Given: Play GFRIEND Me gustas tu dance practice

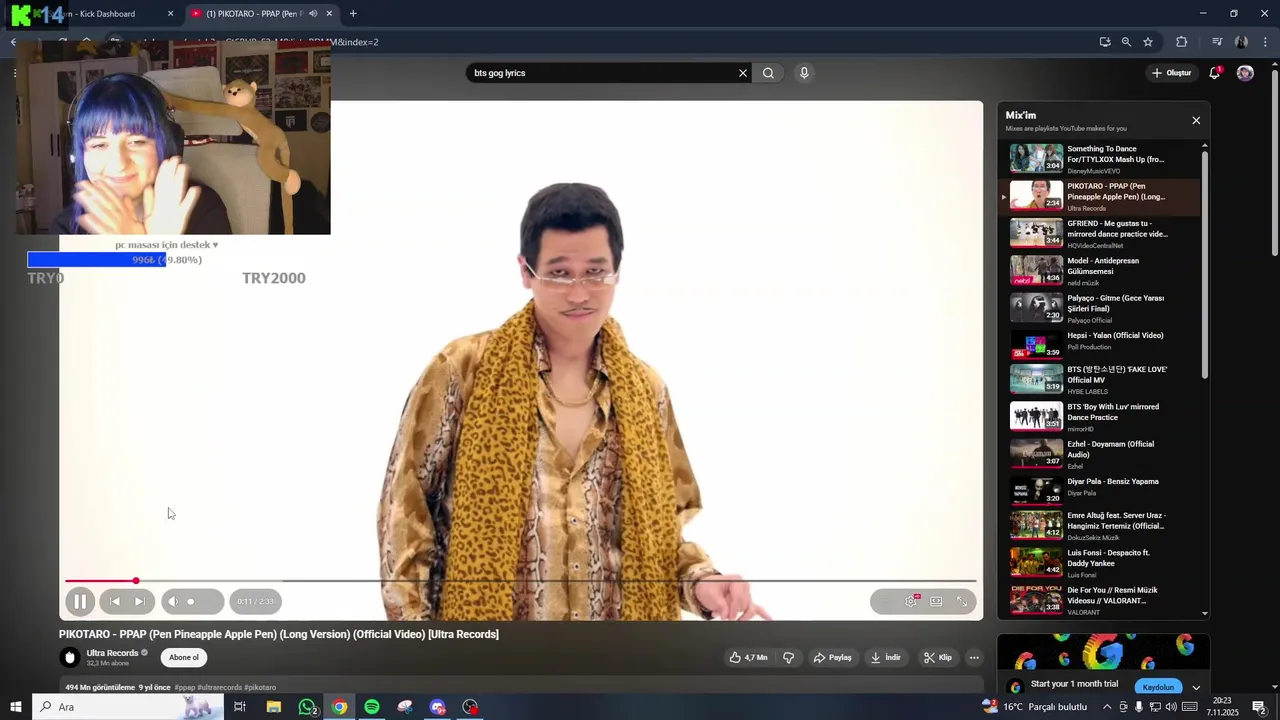Looking at the screenshot, I should (1100, 233).
